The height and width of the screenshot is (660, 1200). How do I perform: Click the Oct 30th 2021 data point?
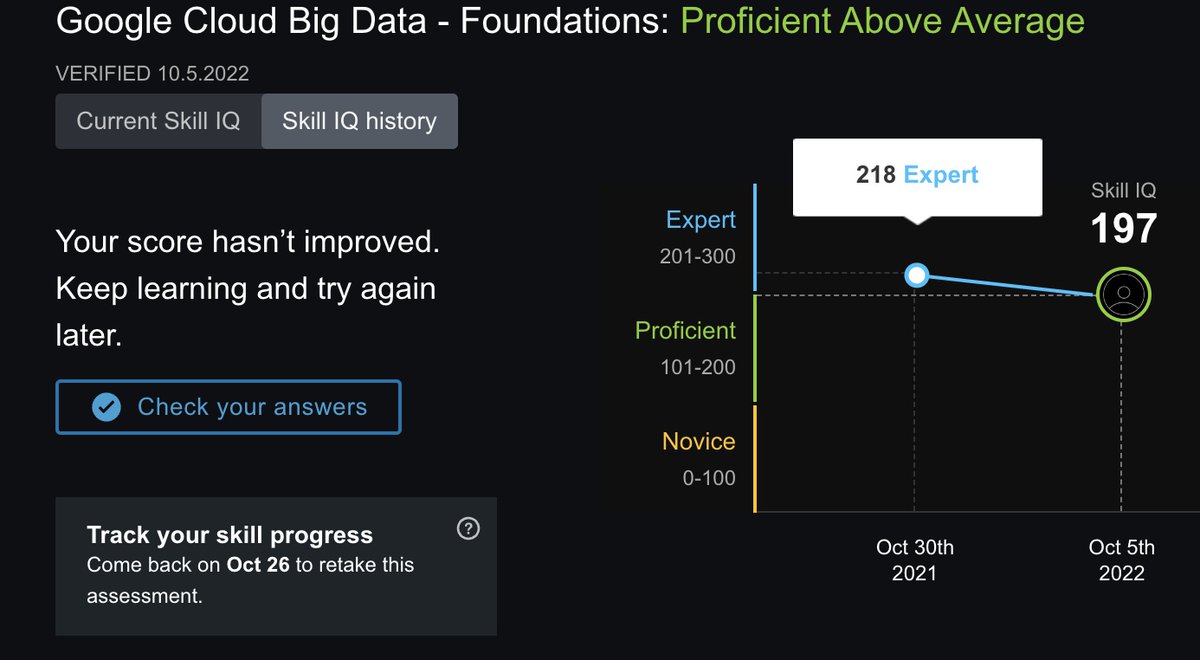[916, 275]
